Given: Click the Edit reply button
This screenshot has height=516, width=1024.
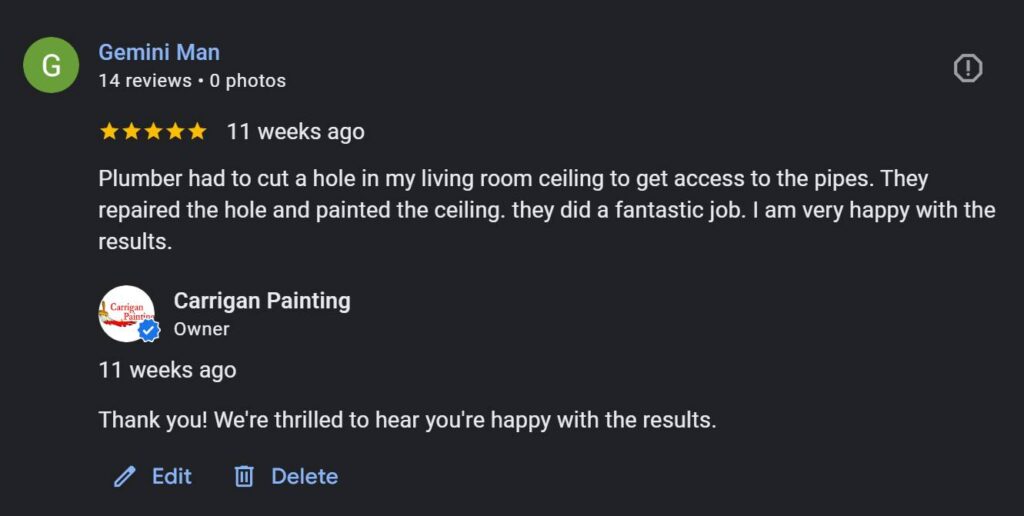Looking at the screenshot, I should click(171, 477).
